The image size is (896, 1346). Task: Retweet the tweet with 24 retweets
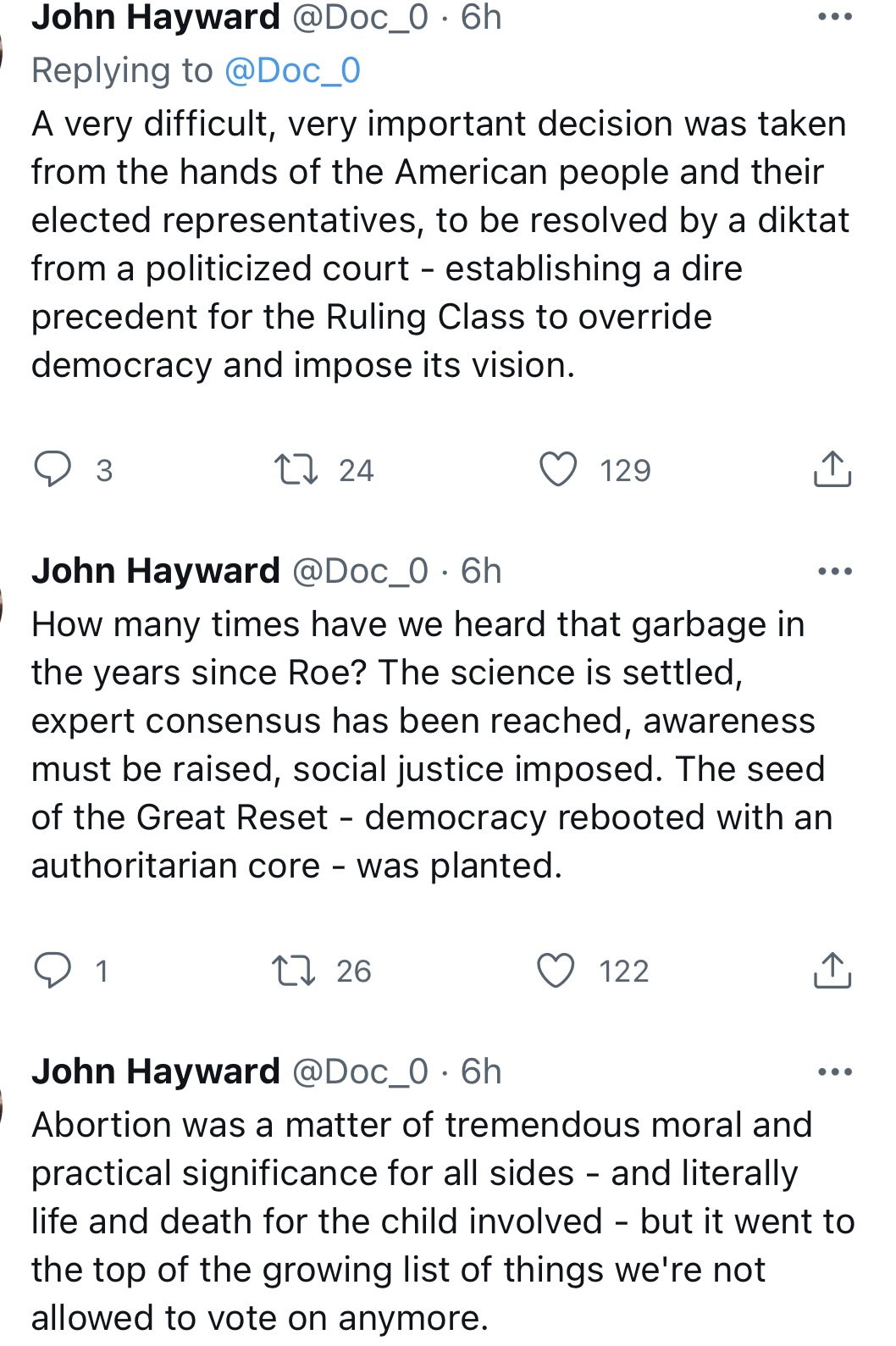point(296,469)
